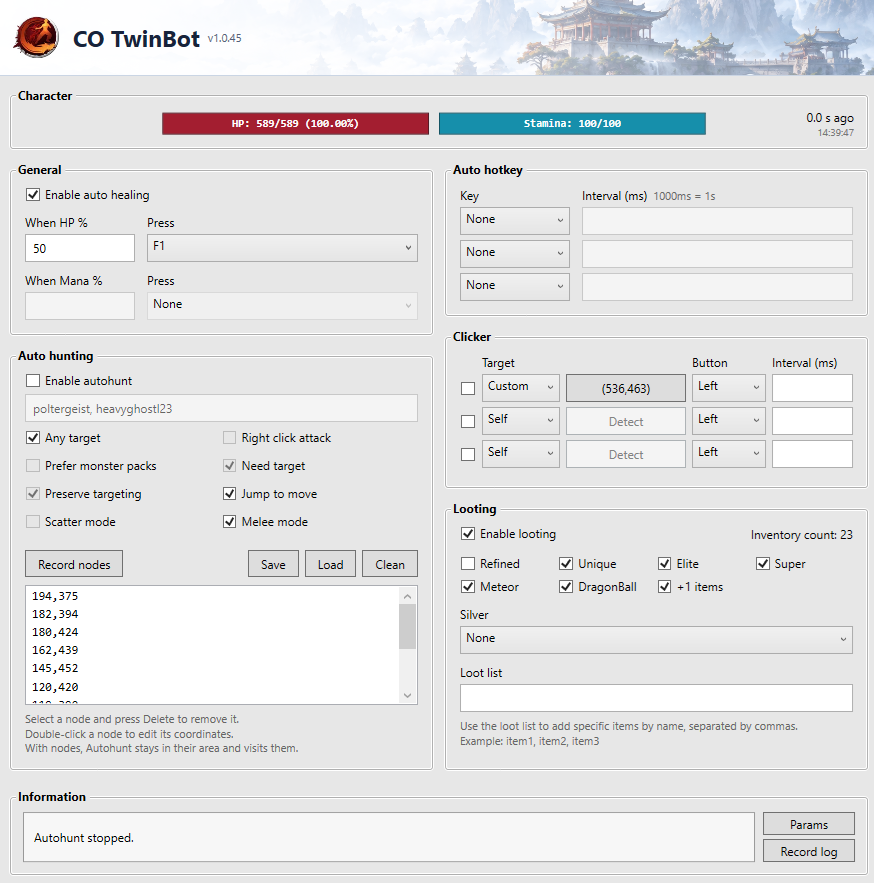The image size is (874, 883).
Task: Open Button dropdown in third clicker row
Action: pos(729,454)
